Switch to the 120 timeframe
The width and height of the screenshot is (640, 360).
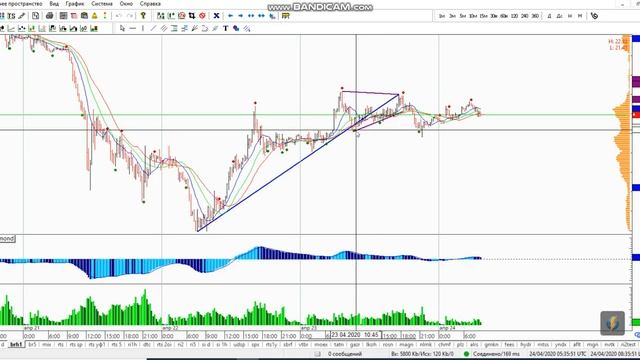(514, 16)
